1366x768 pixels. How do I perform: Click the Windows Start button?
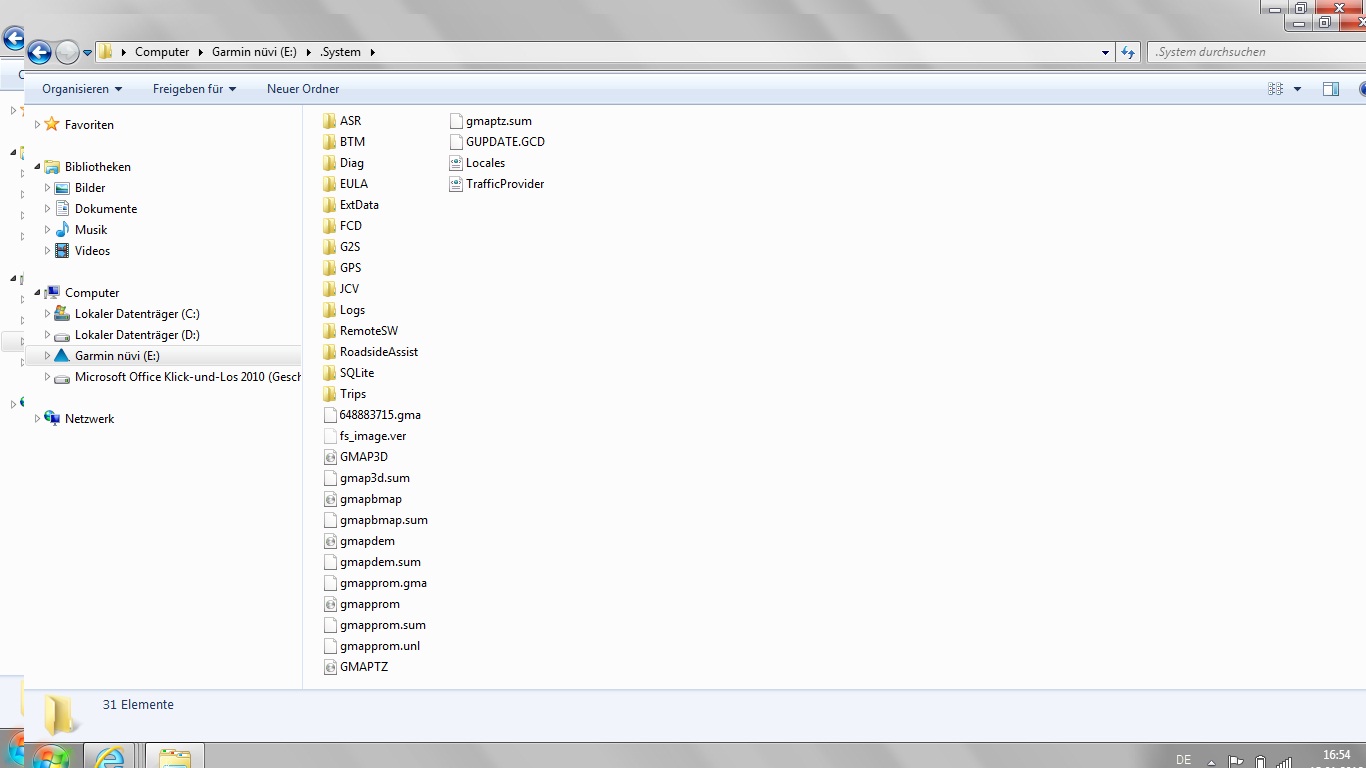(x=50, y=756)
